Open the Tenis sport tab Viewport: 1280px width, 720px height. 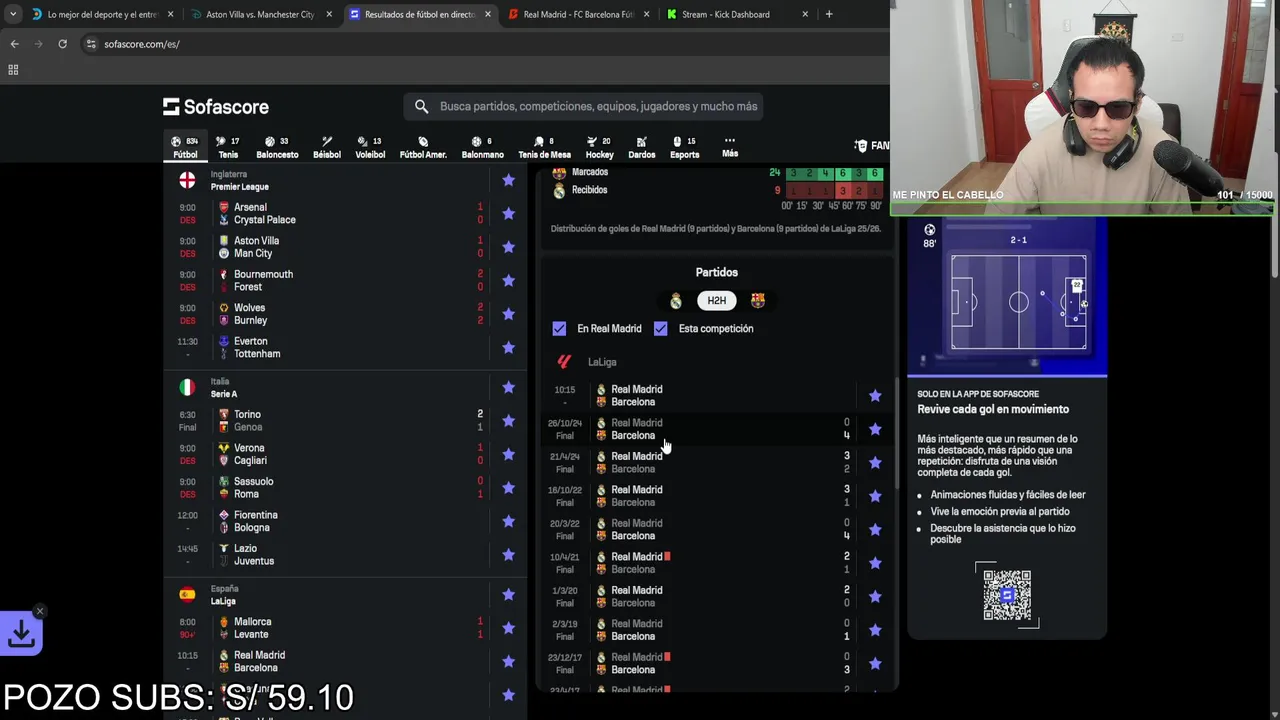pos(228,147)
